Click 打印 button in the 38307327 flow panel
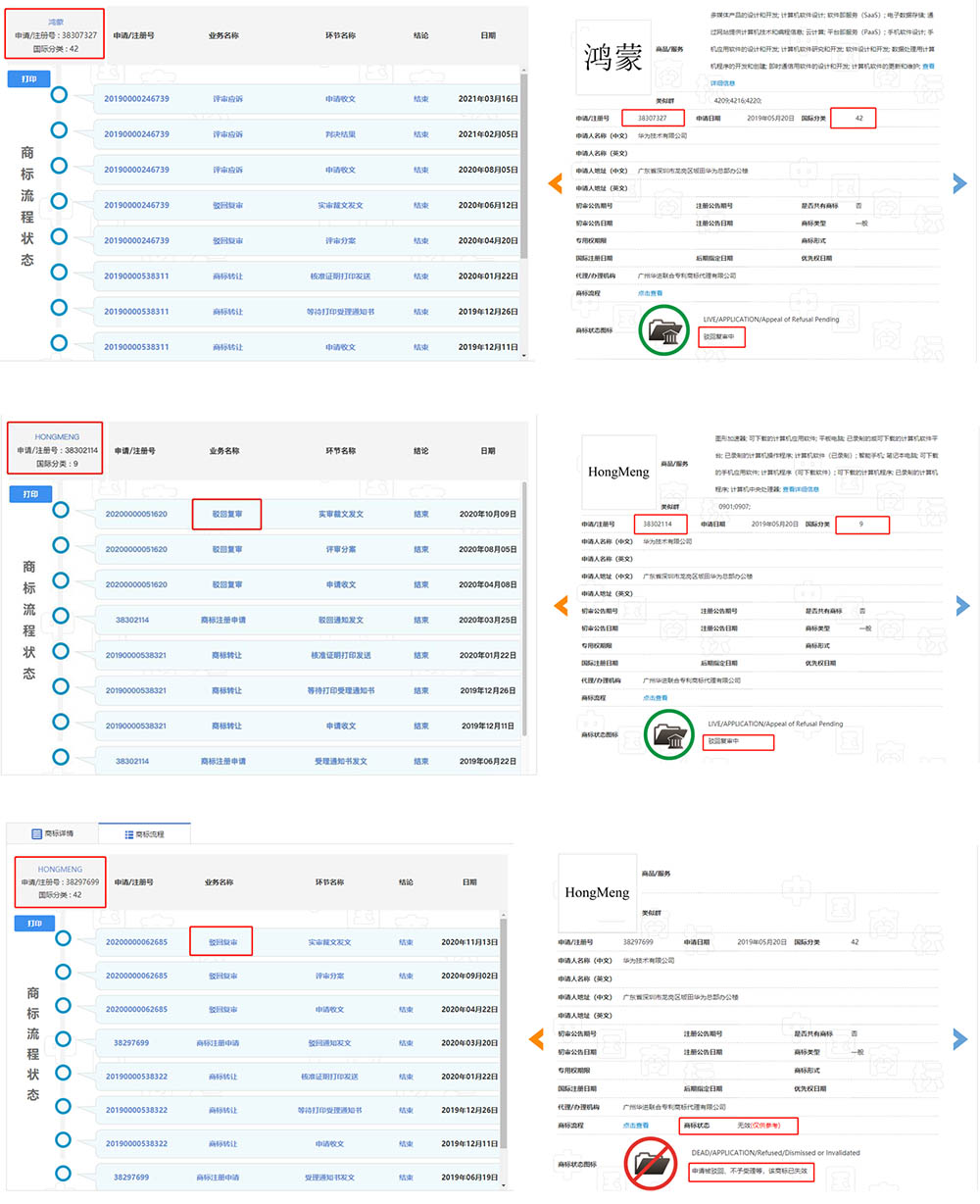The width and height of the screenshot is (980, 1204). (28, 78)
